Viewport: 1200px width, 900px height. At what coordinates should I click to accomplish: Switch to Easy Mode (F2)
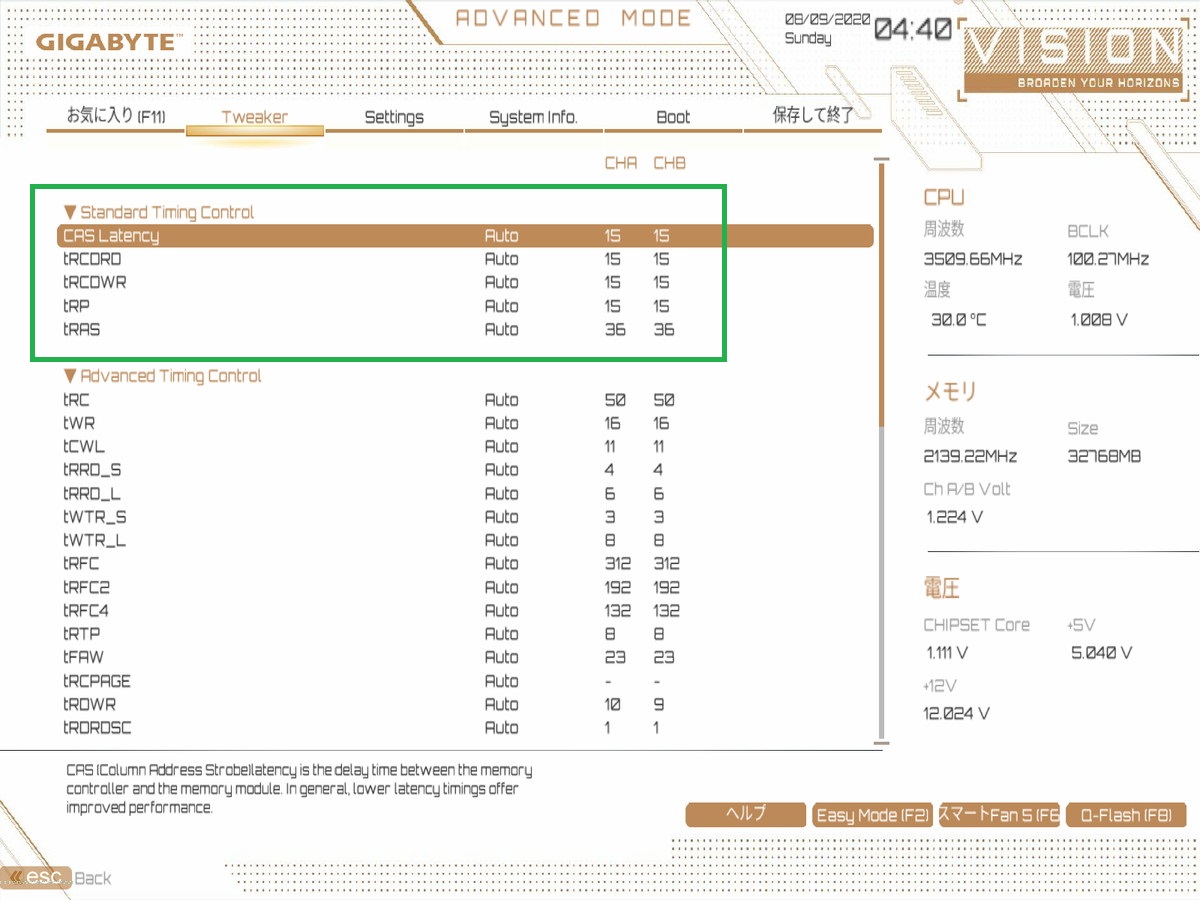point(872,814)
